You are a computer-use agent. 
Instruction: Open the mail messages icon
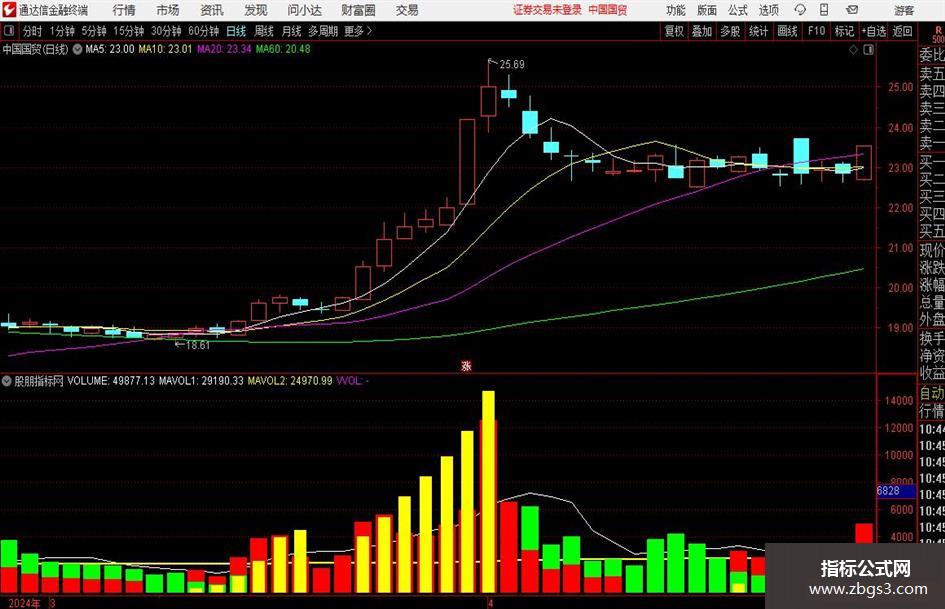pos(852,10)
